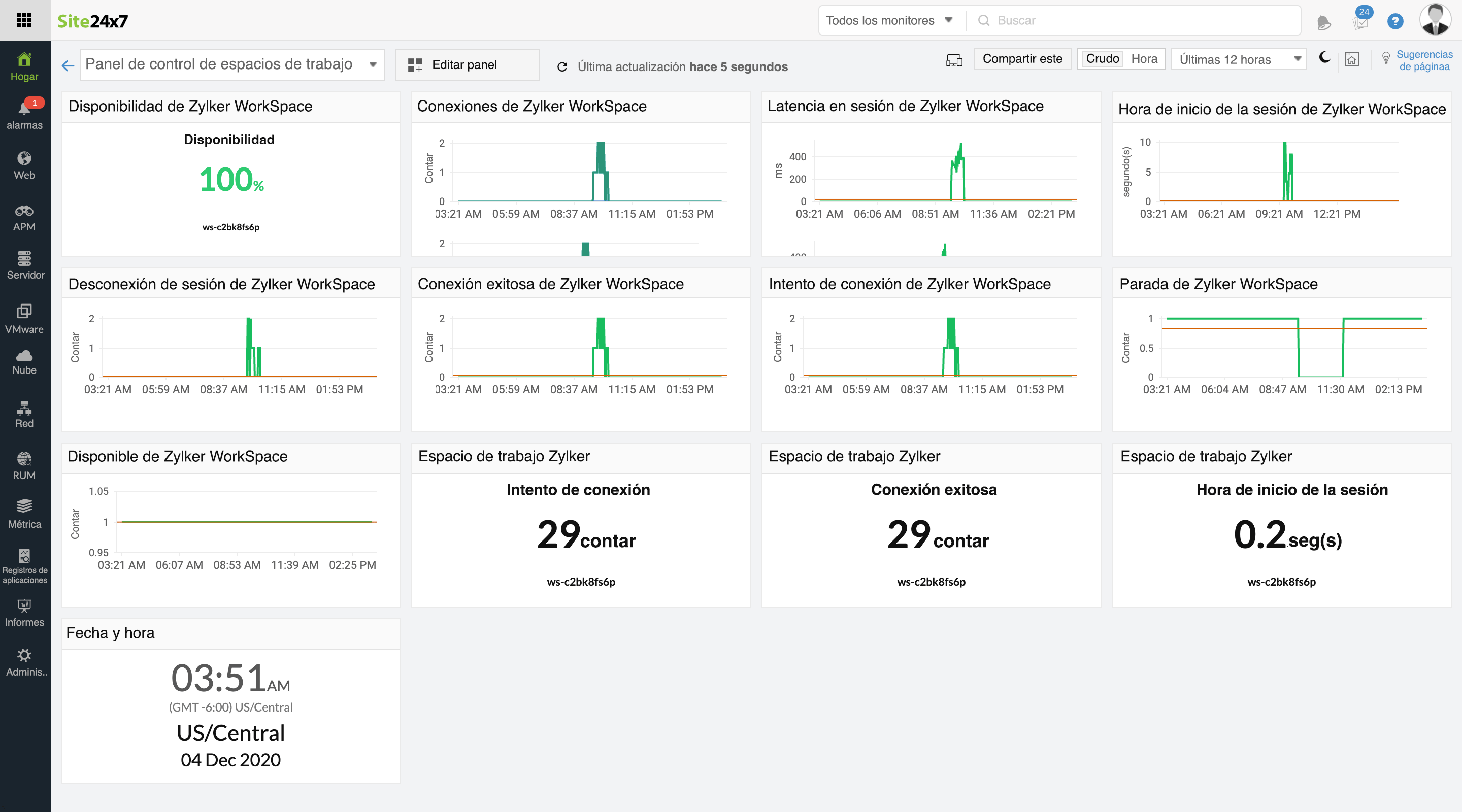Click the Editar panel button

[467, 64]
